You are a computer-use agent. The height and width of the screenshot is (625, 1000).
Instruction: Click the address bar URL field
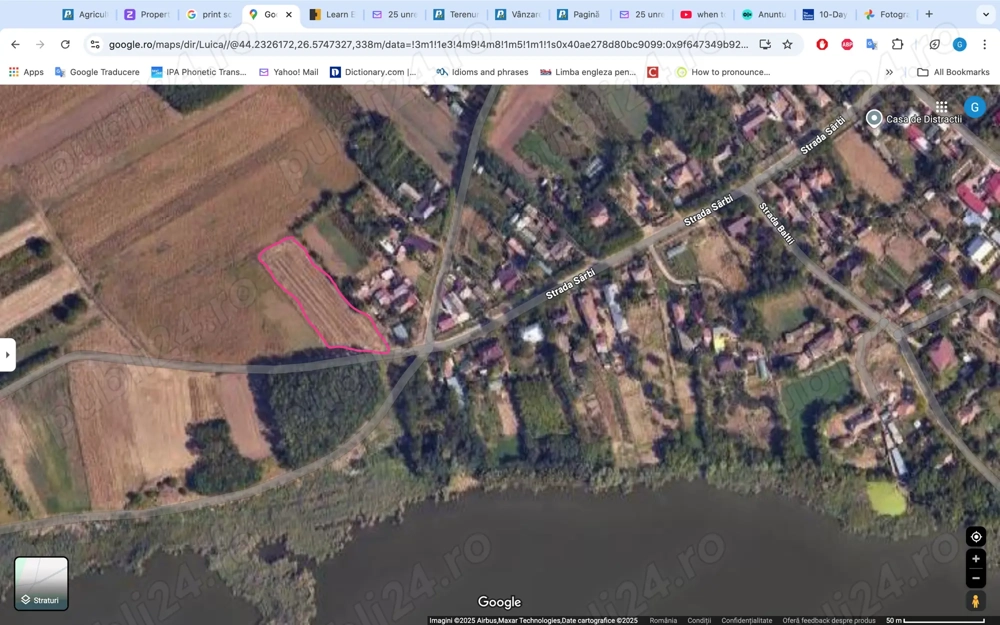coord(428,45)
